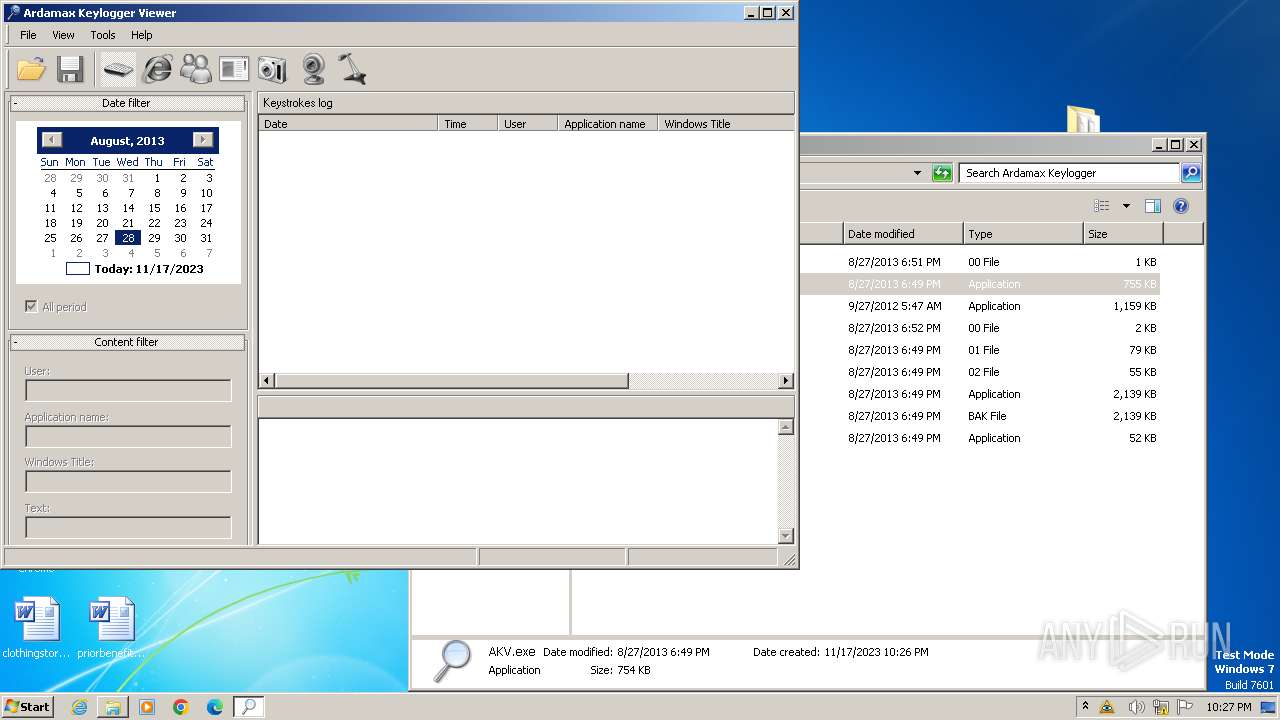
Task: Open Windows Explorer taskbar button
Action: pyautogui.click(x=113, y=707)
